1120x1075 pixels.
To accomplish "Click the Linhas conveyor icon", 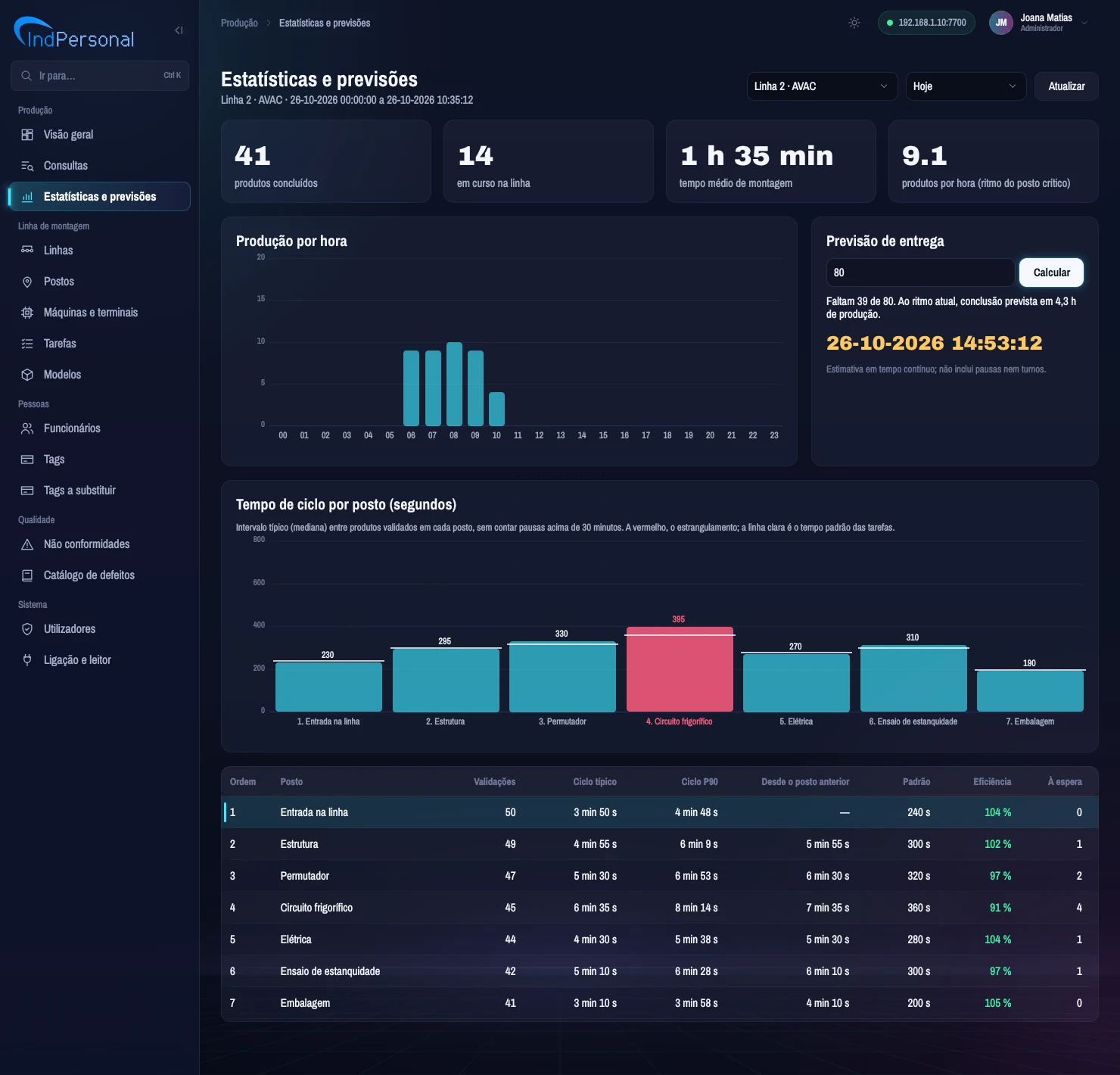I will [27, 251].
